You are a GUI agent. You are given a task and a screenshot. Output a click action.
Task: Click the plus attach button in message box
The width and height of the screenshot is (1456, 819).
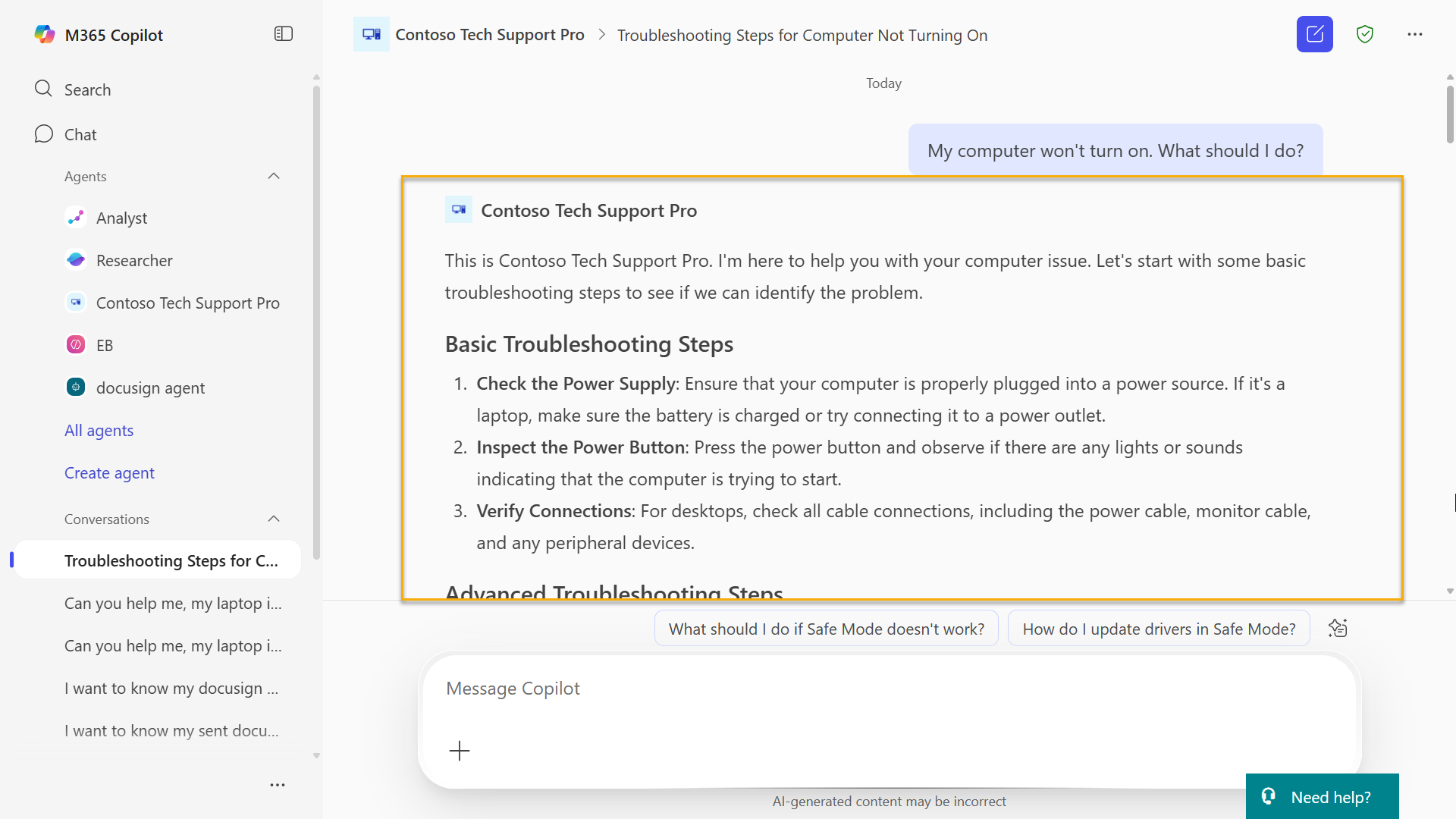point(460,751)
